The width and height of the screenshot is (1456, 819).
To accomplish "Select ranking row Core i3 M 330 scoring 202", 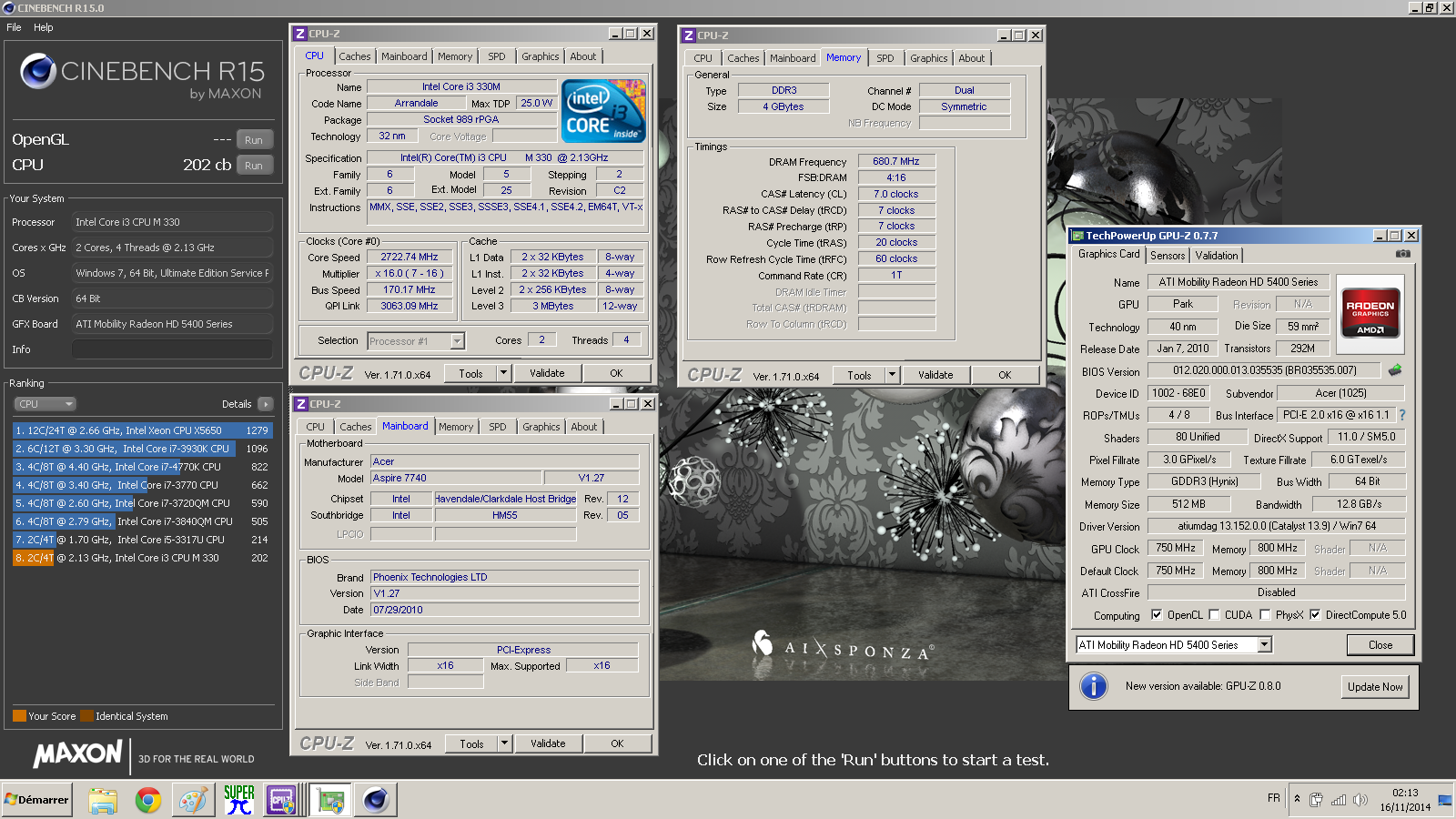I will [143, 558].
